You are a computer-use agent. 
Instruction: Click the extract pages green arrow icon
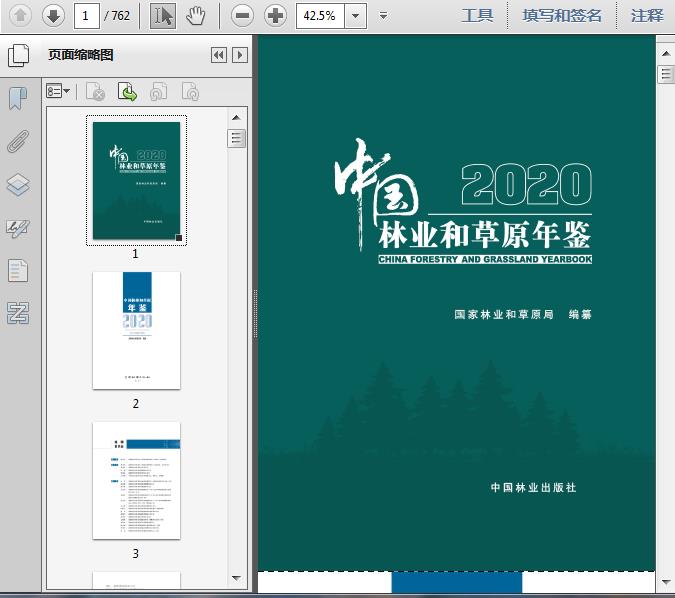[x=127, y=92]
